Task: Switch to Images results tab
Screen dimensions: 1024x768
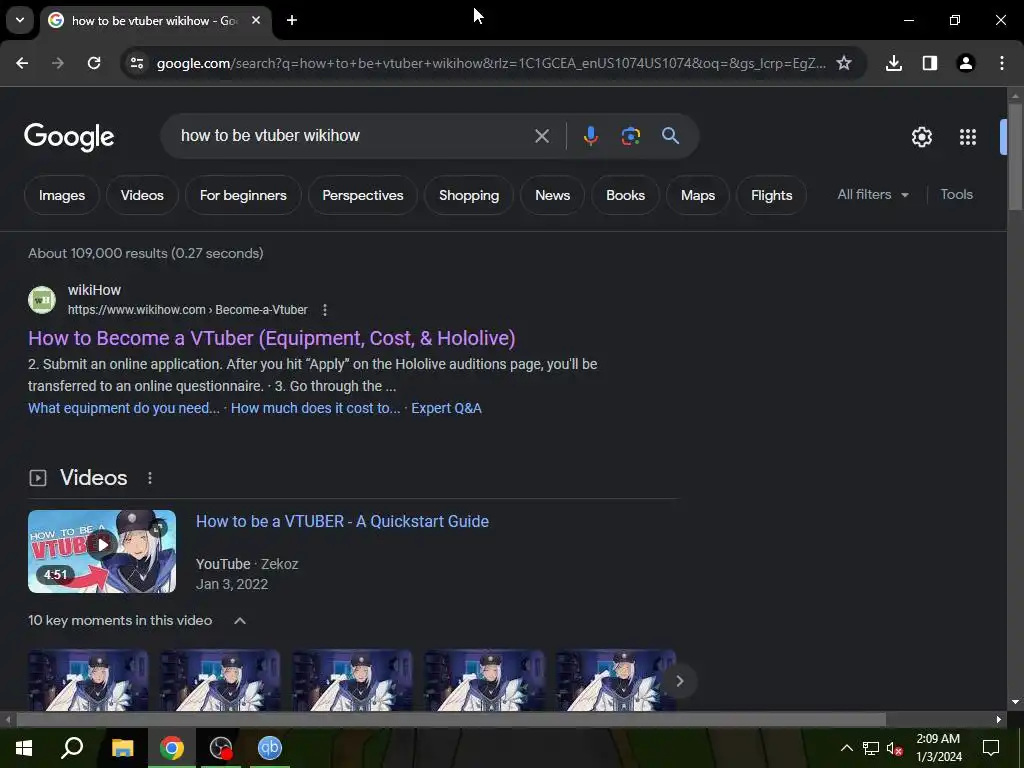Action: [62, 195]
